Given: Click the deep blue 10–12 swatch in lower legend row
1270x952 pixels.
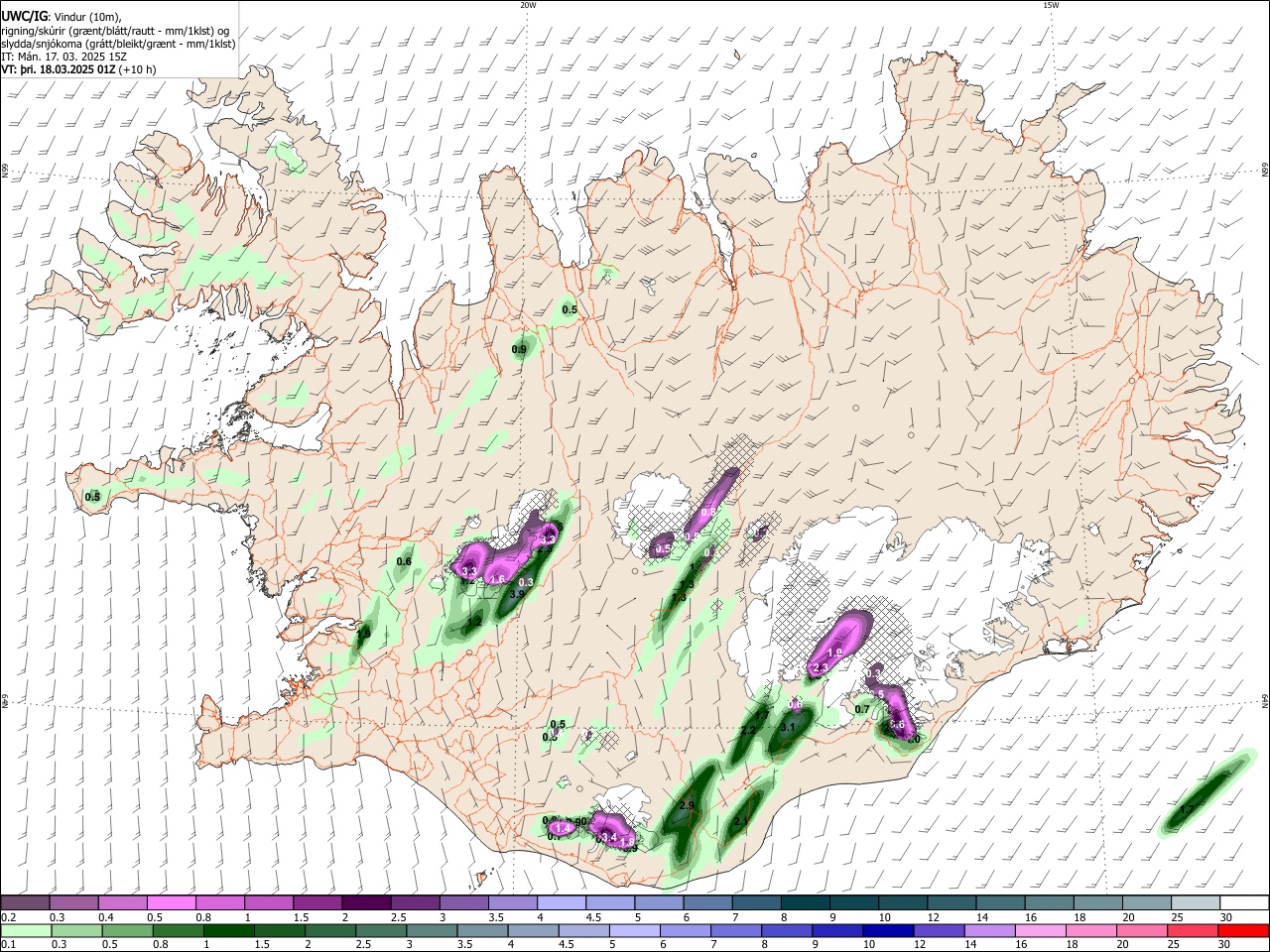Looking at the screenshot, I should tap(887, 930).
